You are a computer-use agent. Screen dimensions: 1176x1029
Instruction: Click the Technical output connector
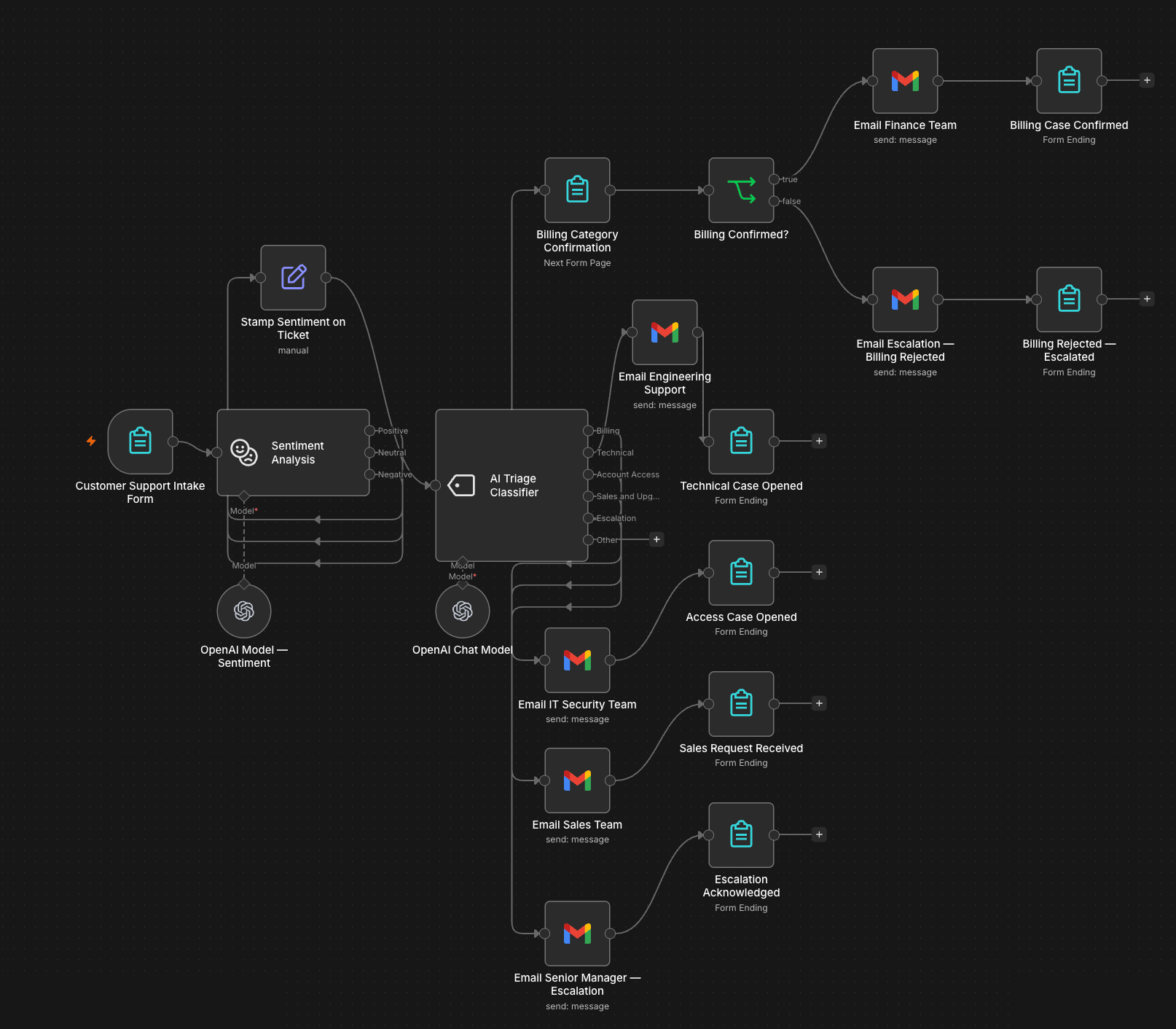click(588, 453)
